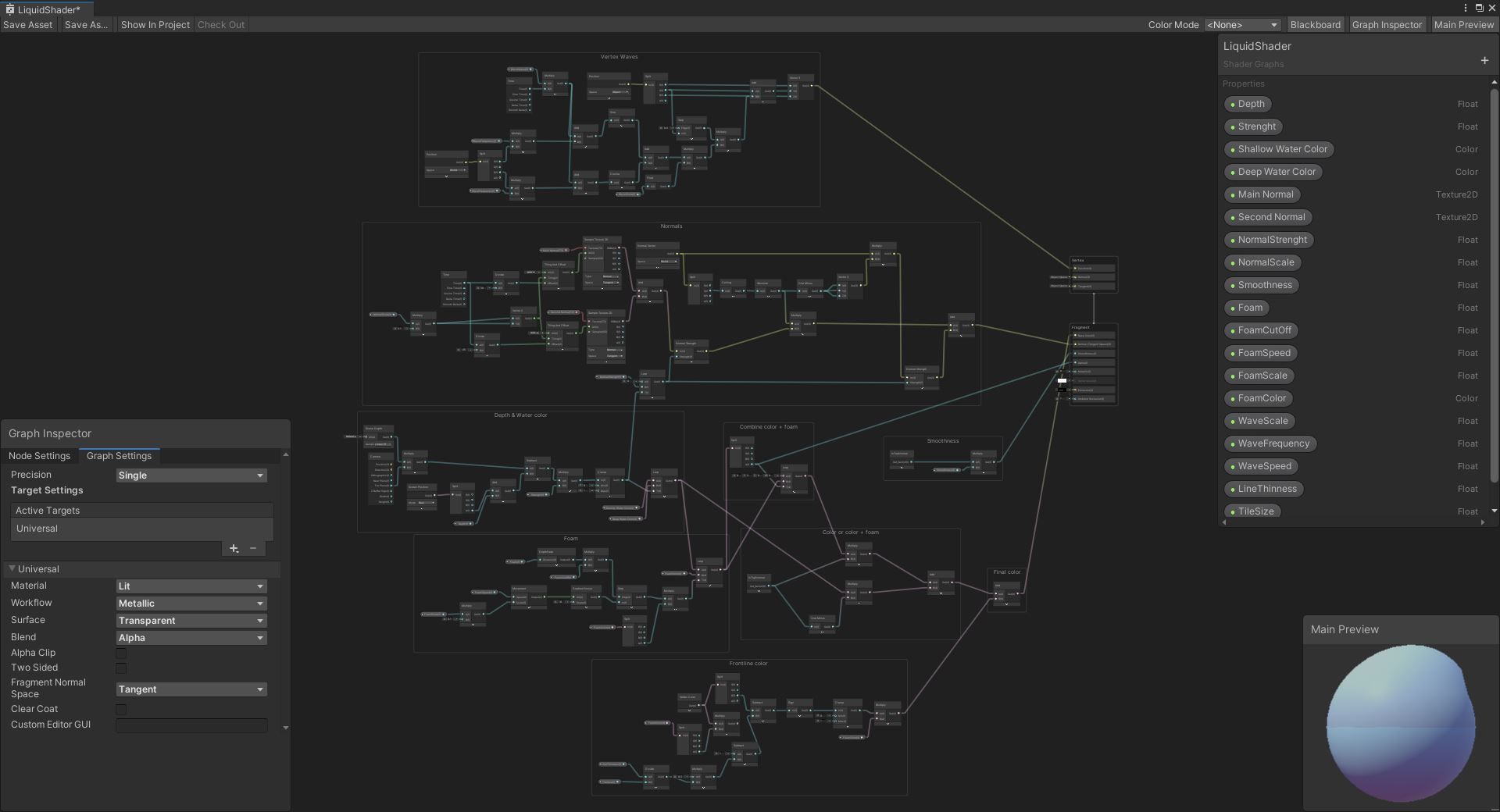The height and width of the screenshot is (812, 1500).
Task: Open the Color Mode dropdown
Action: point(1242,25)
